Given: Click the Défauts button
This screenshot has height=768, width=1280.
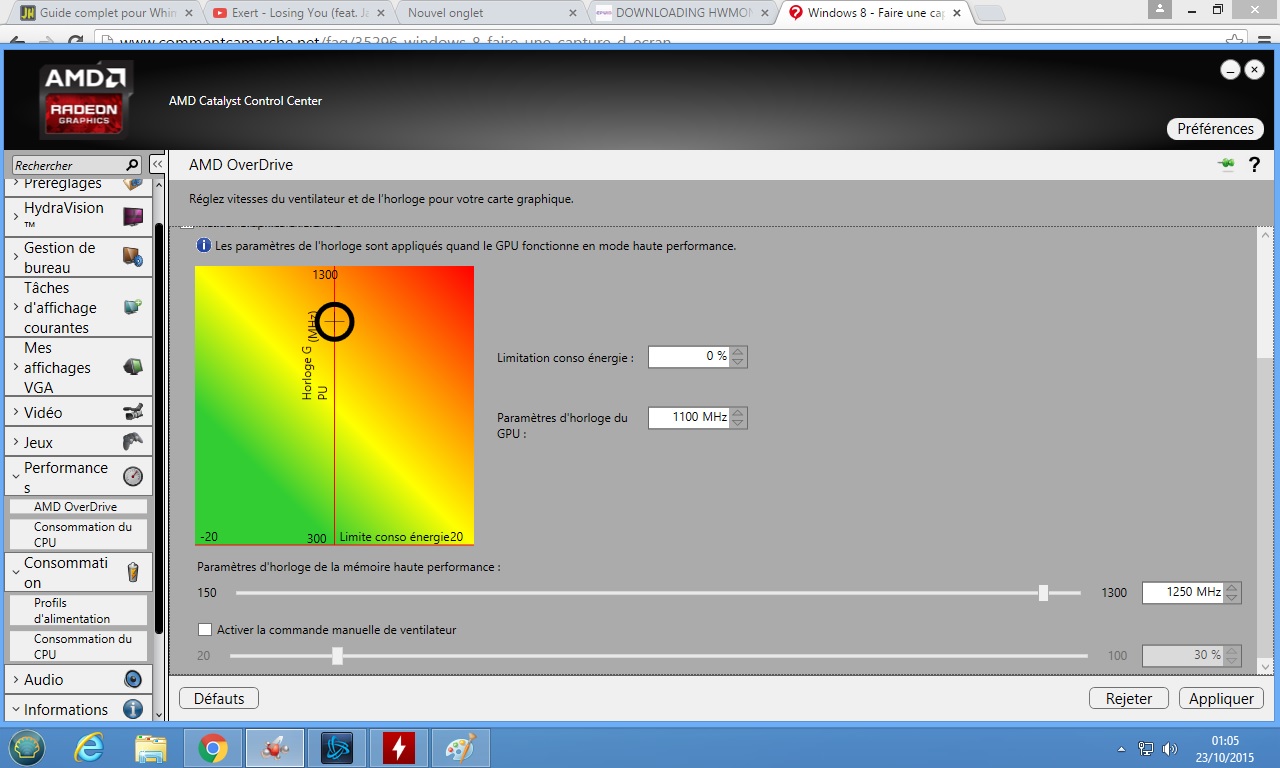Looking at the screenshot, I should pos(219,699).
